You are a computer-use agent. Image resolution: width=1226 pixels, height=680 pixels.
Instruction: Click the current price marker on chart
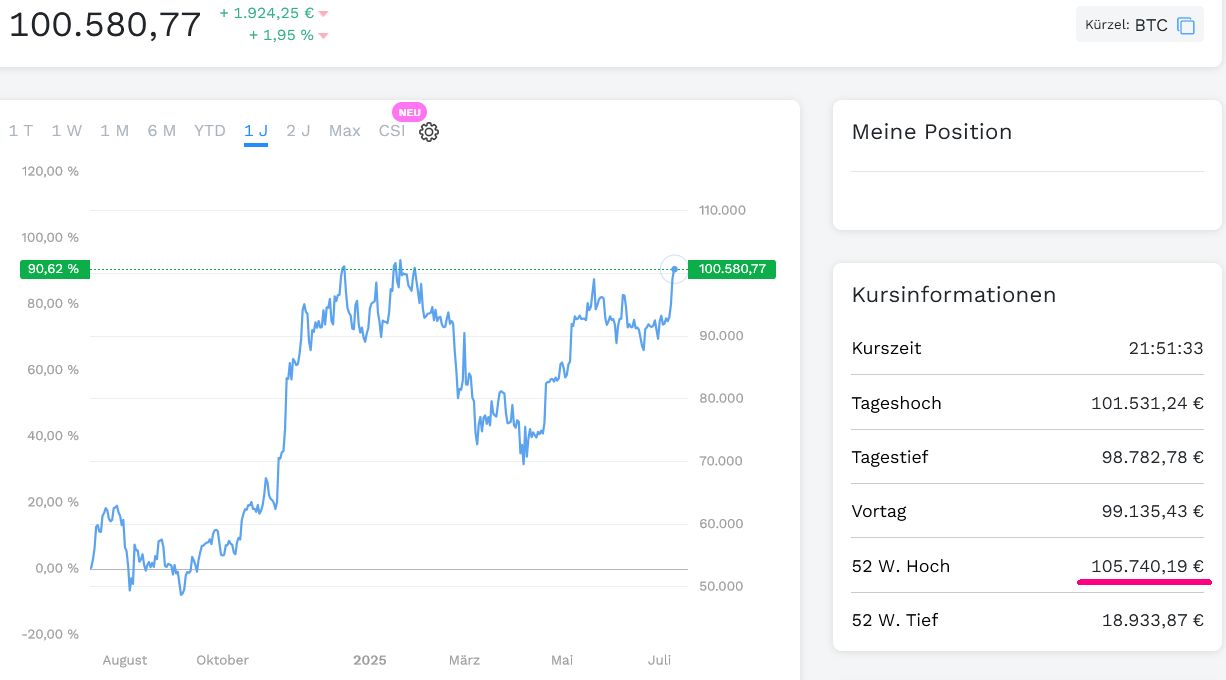click(x=675, y=268)
